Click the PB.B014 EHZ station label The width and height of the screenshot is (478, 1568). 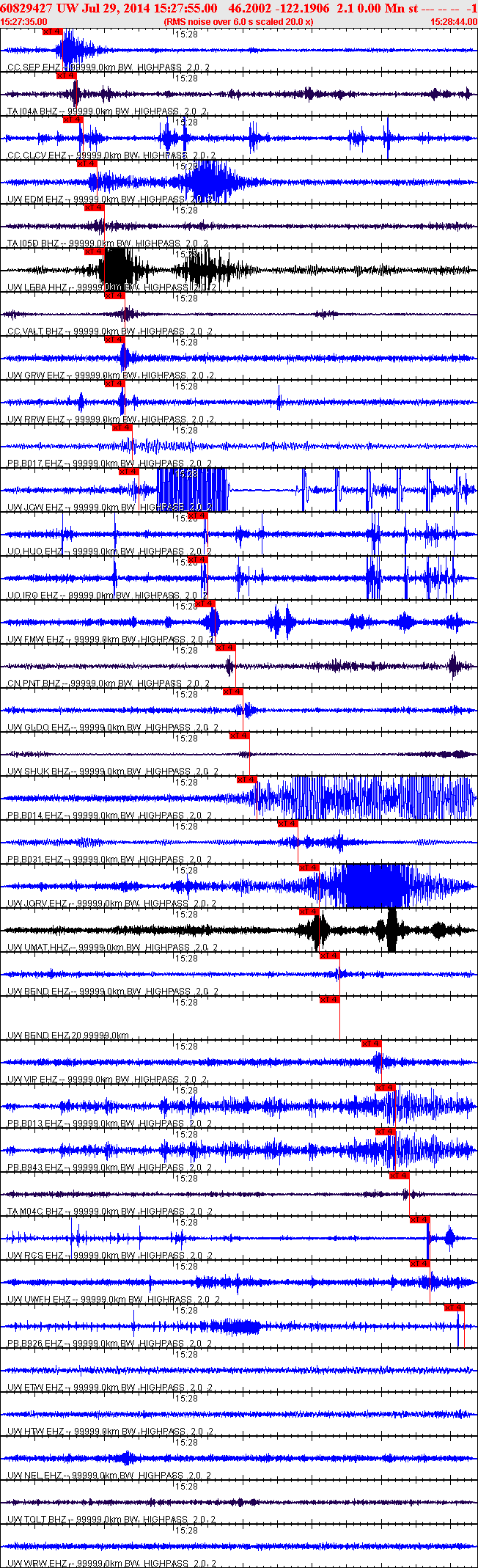tap(109, 816)
